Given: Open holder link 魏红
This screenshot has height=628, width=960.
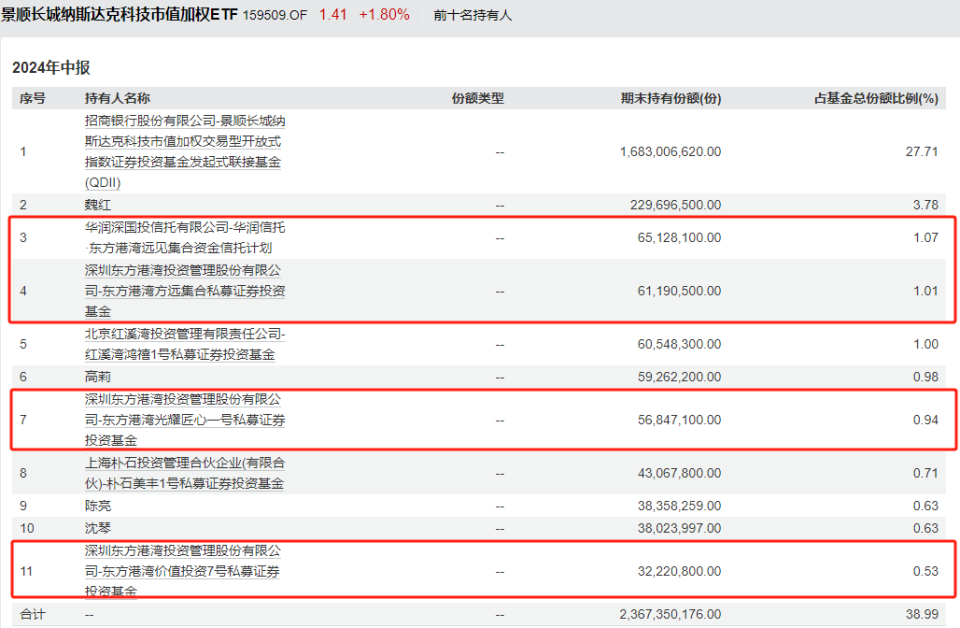Looking at the screenshot, I should 98,205.
